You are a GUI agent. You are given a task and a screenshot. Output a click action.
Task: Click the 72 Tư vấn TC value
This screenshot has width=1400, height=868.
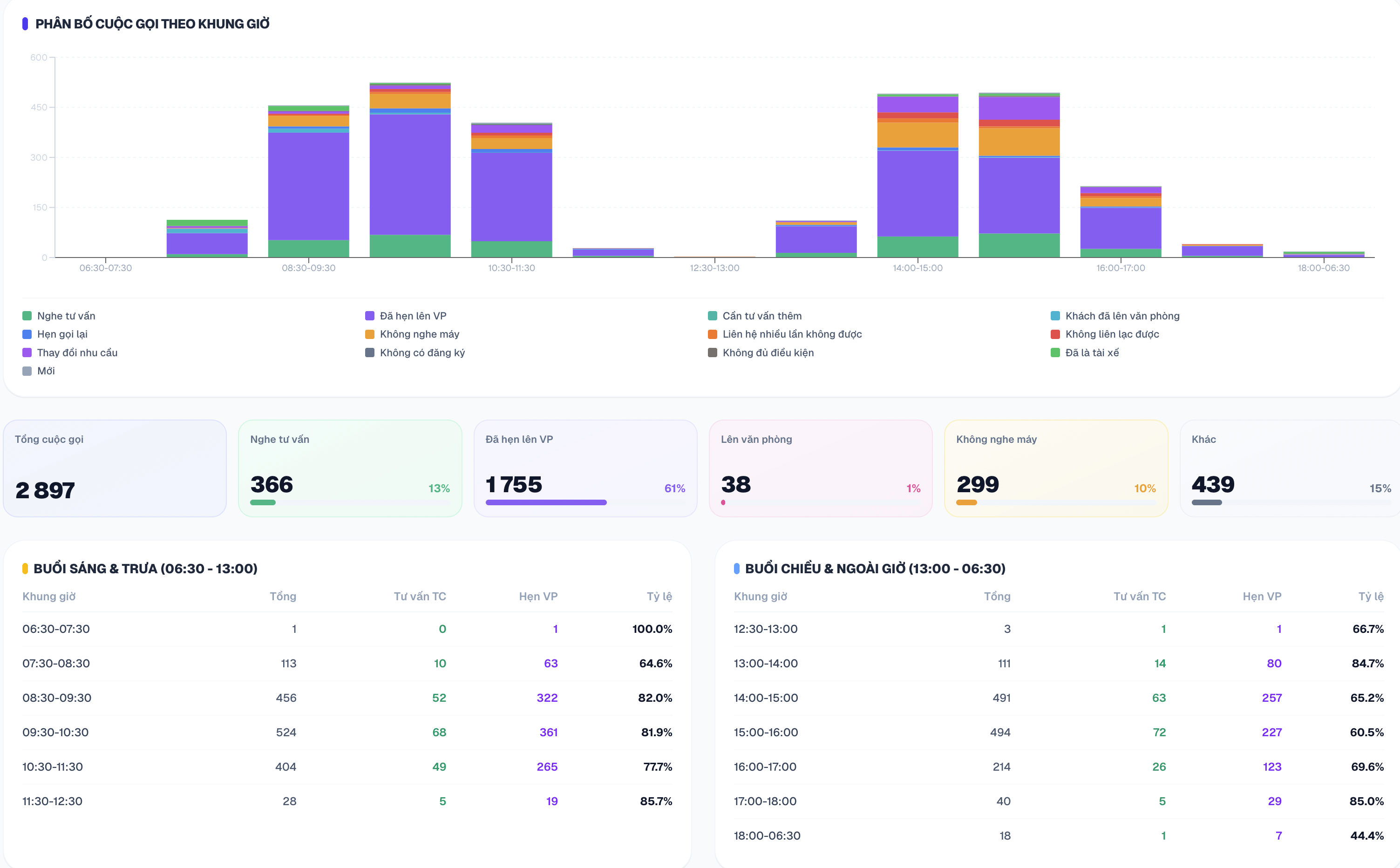[x=1159, y=732]
